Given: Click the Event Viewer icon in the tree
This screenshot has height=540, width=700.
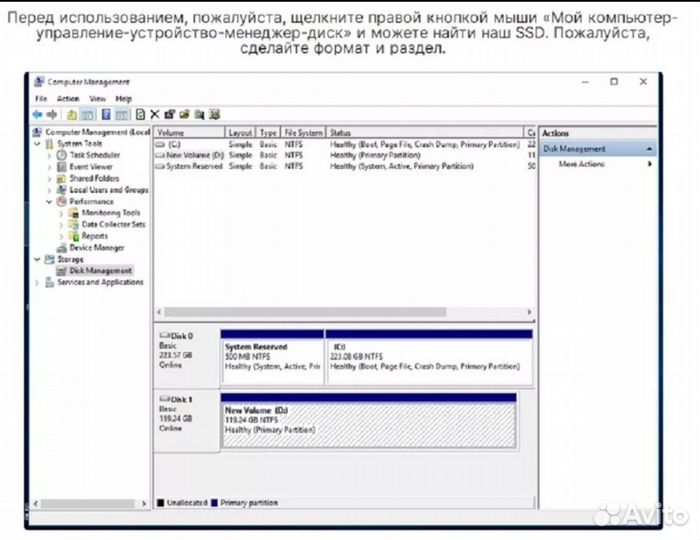Looking at the screenshot, I should (62, 166).
